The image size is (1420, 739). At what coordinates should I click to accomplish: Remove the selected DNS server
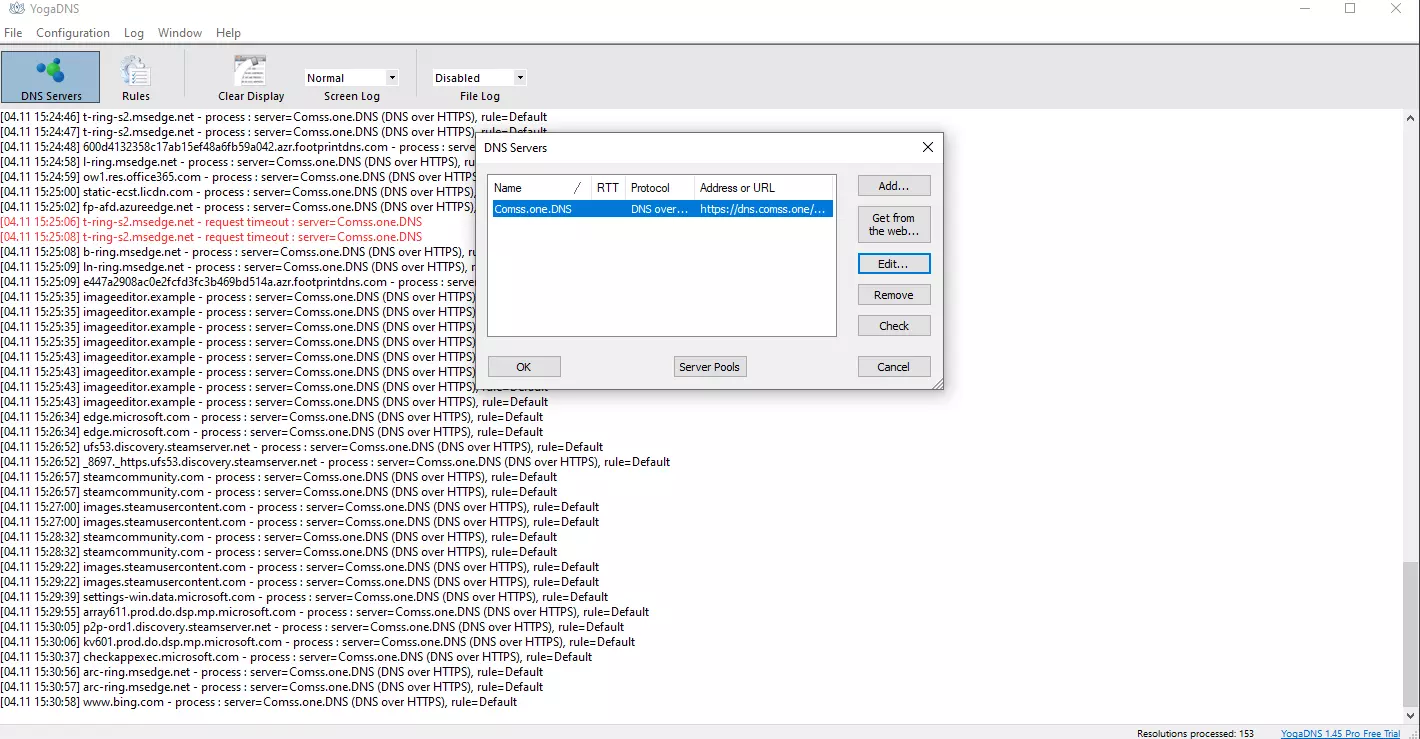coord(894,295)
